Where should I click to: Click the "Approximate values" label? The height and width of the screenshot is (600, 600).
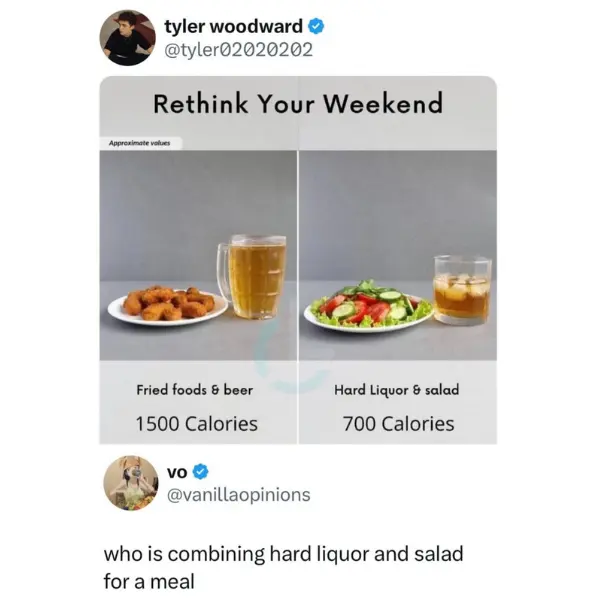click(x=139, y=143)
